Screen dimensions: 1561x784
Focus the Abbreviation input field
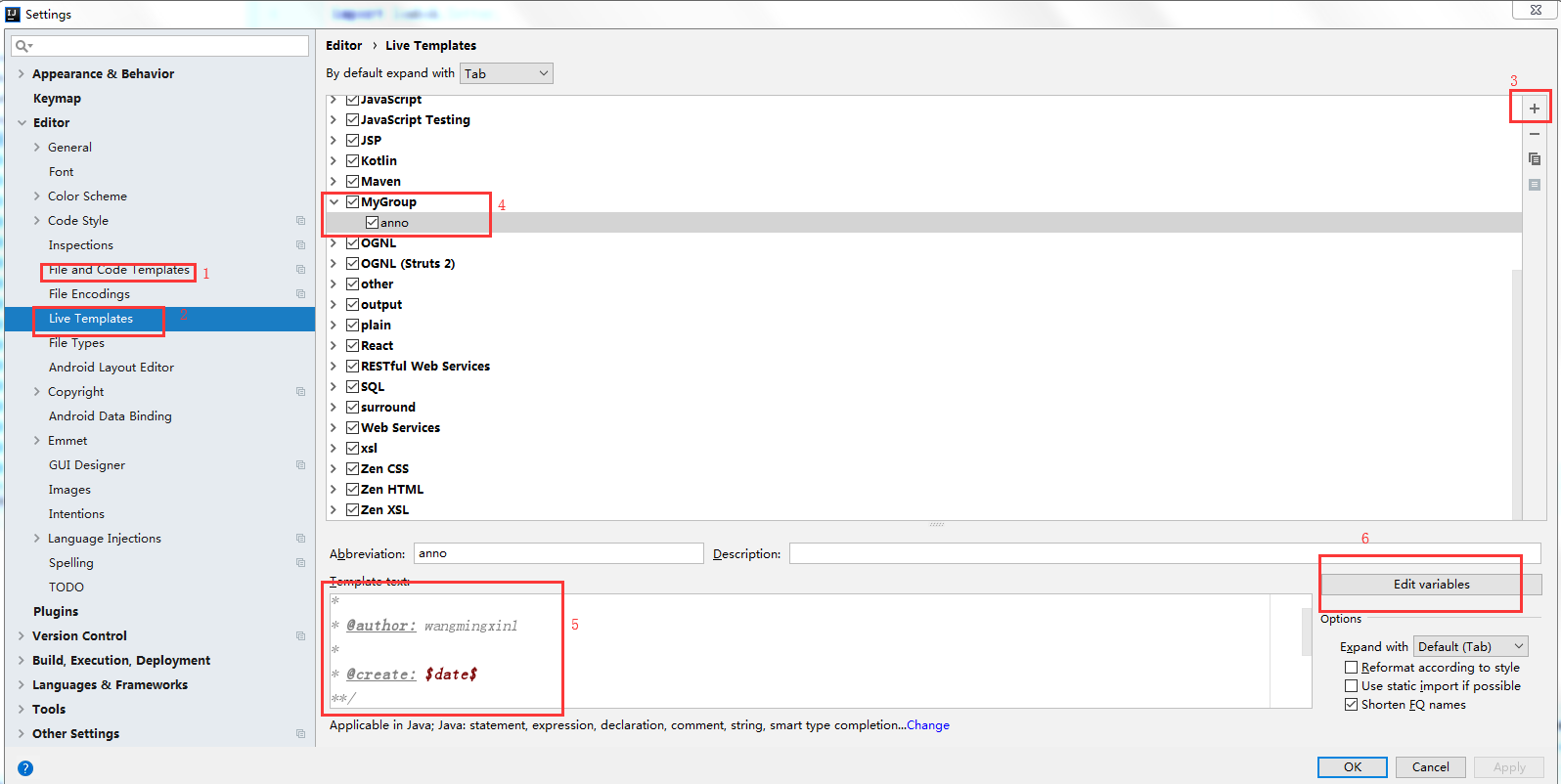(557, 553)
